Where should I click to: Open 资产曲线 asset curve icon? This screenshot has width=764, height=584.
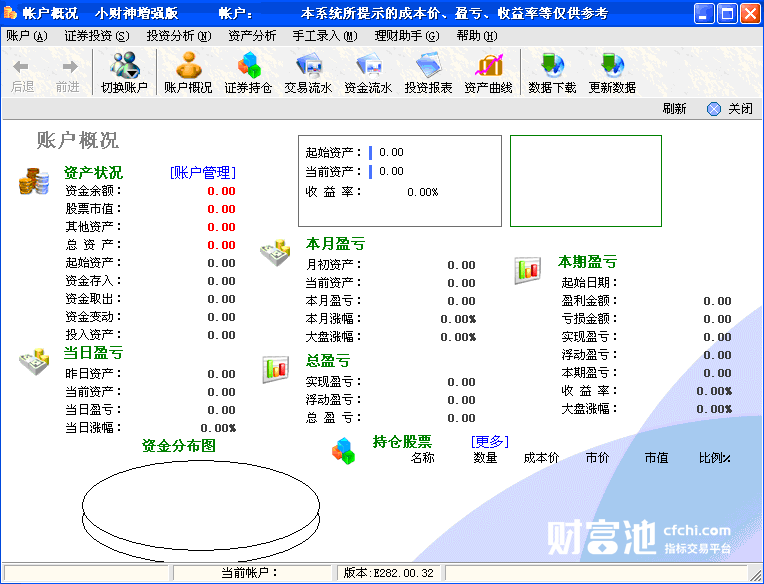tap(489, 65)
